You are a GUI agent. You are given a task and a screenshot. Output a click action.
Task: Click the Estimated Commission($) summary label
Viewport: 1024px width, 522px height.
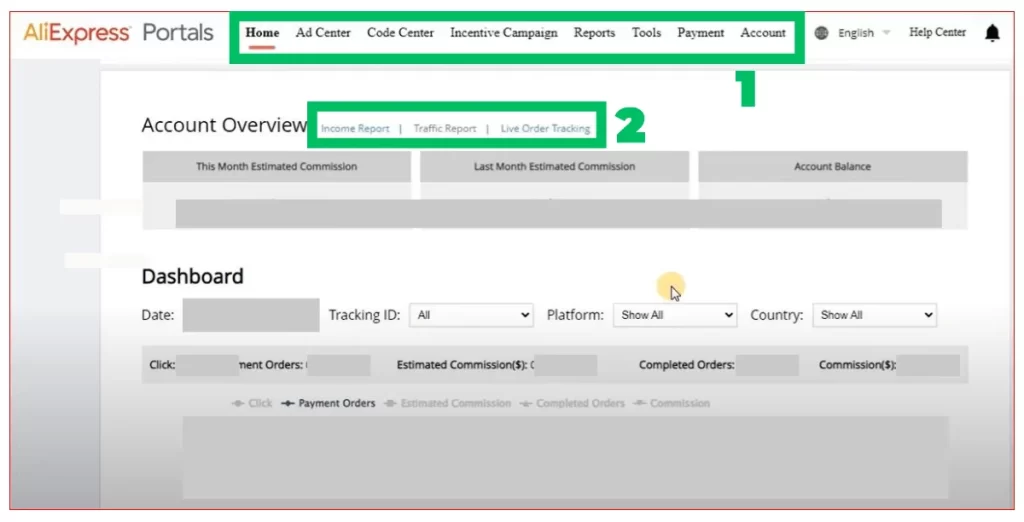462,365
